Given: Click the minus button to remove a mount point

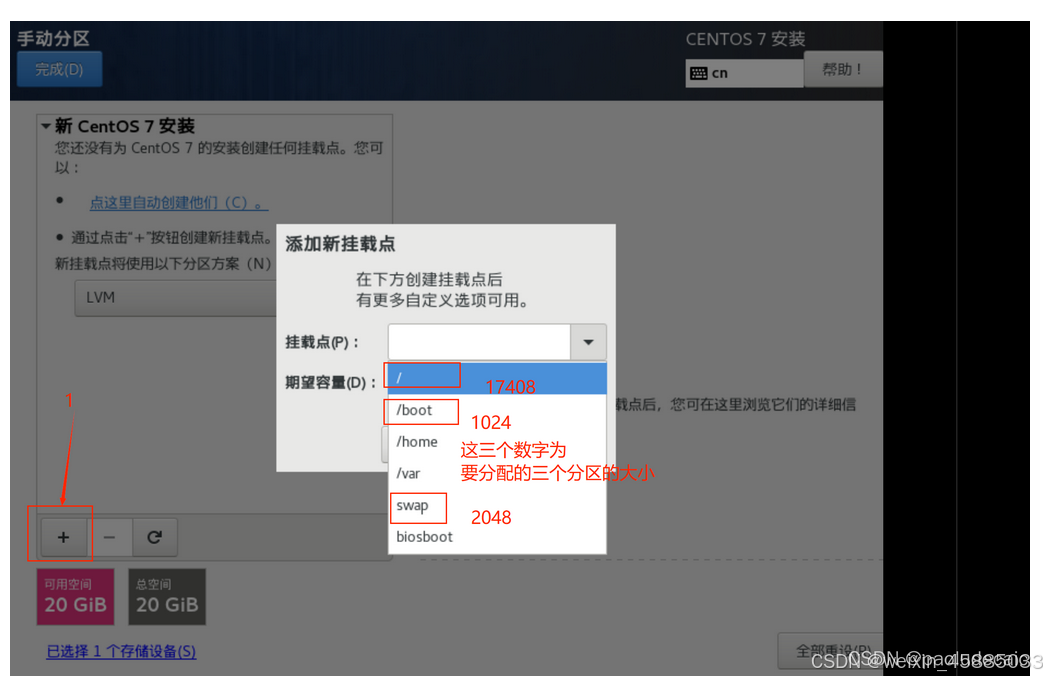Looking at the screenshot, I should [110, 537].
